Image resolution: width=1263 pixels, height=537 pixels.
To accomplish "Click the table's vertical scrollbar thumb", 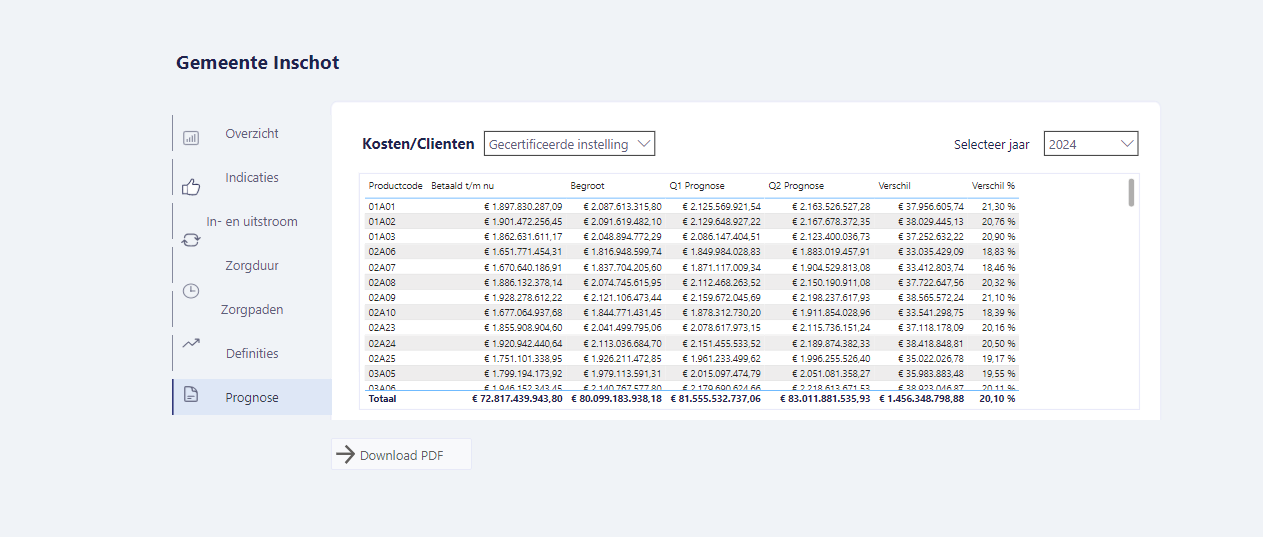I will point(1131,192).
